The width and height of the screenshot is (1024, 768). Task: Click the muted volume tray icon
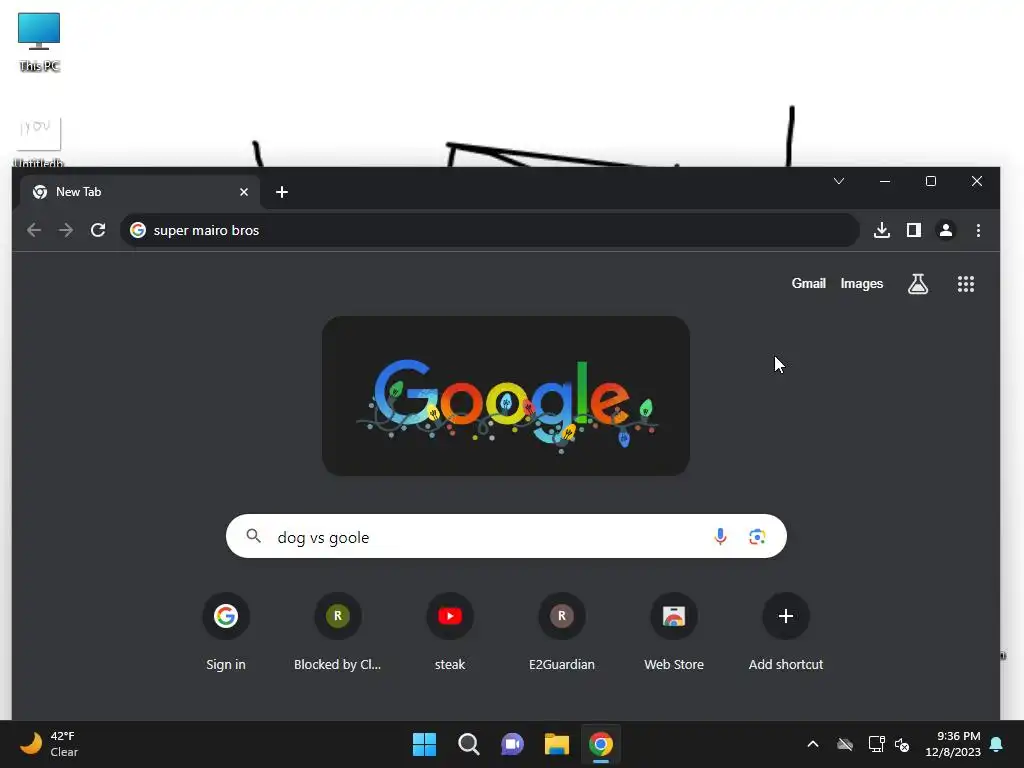903,744
